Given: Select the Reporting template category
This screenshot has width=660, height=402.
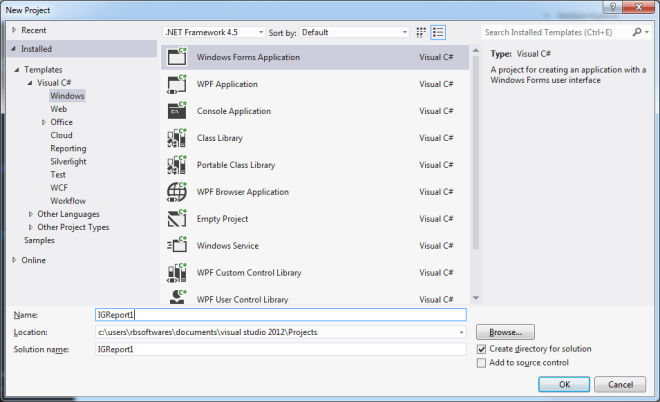Looking at the screenshot, I should pos(68,149).
